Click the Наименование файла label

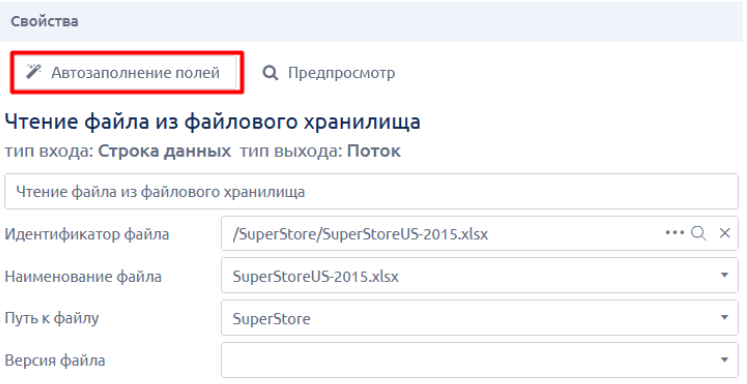pyautogui.click(x=83, y=276)
